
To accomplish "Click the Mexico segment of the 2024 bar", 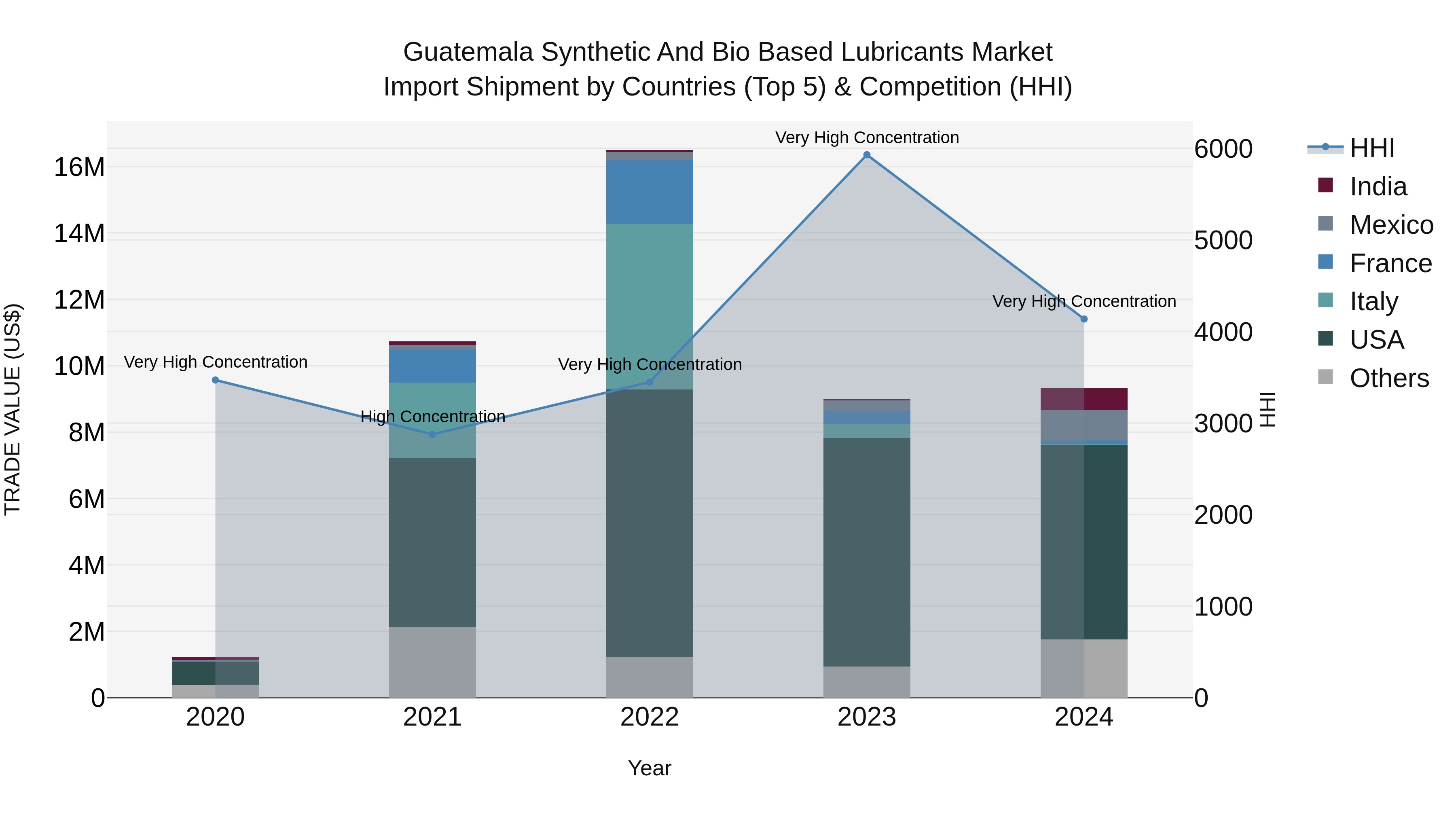I will (1084, 425).
